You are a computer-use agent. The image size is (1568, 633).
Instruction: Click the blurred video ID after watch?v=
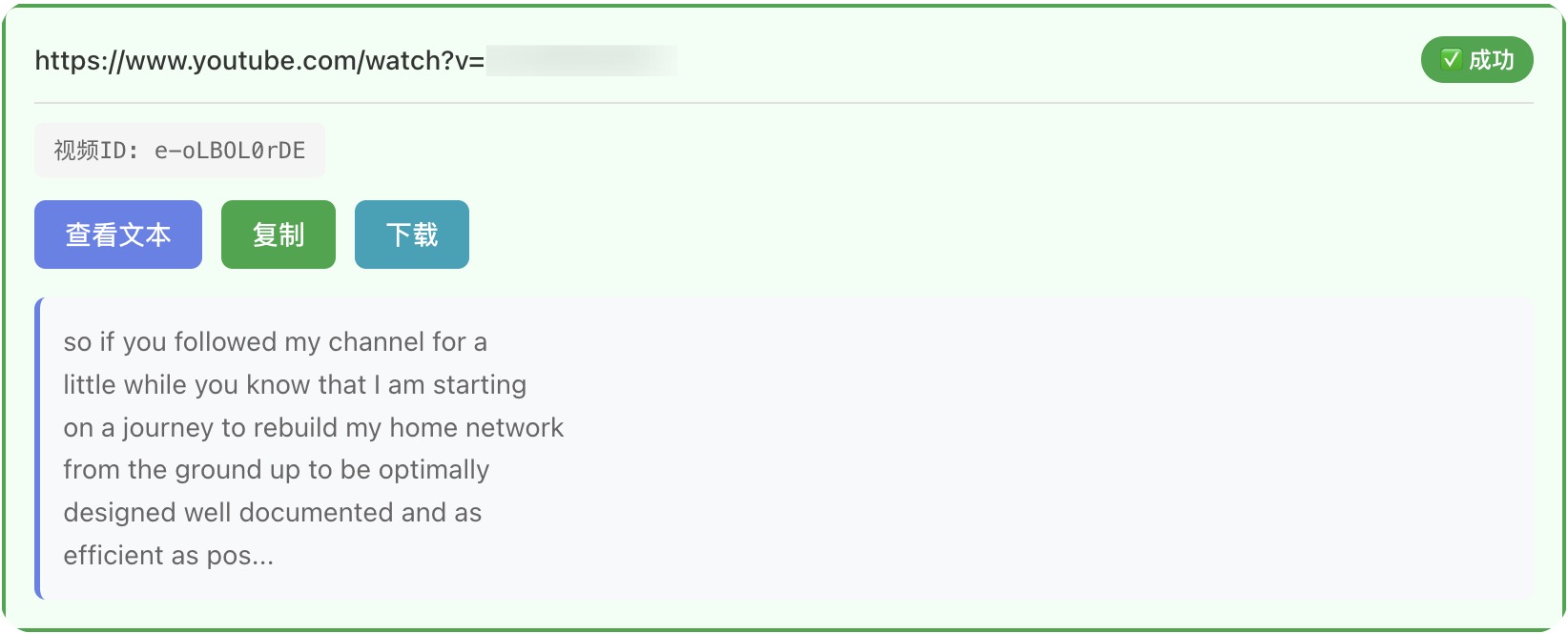[581, 61]
